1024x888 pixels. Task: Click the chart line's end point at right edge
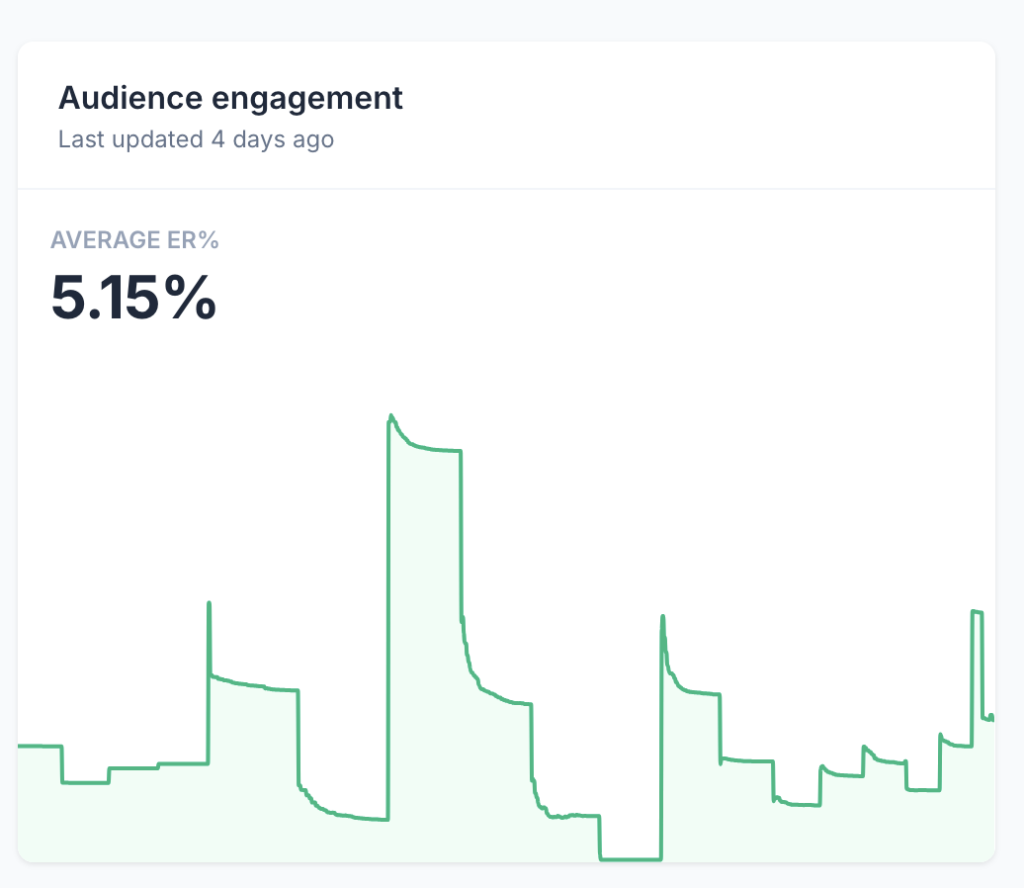click(992, 718)
